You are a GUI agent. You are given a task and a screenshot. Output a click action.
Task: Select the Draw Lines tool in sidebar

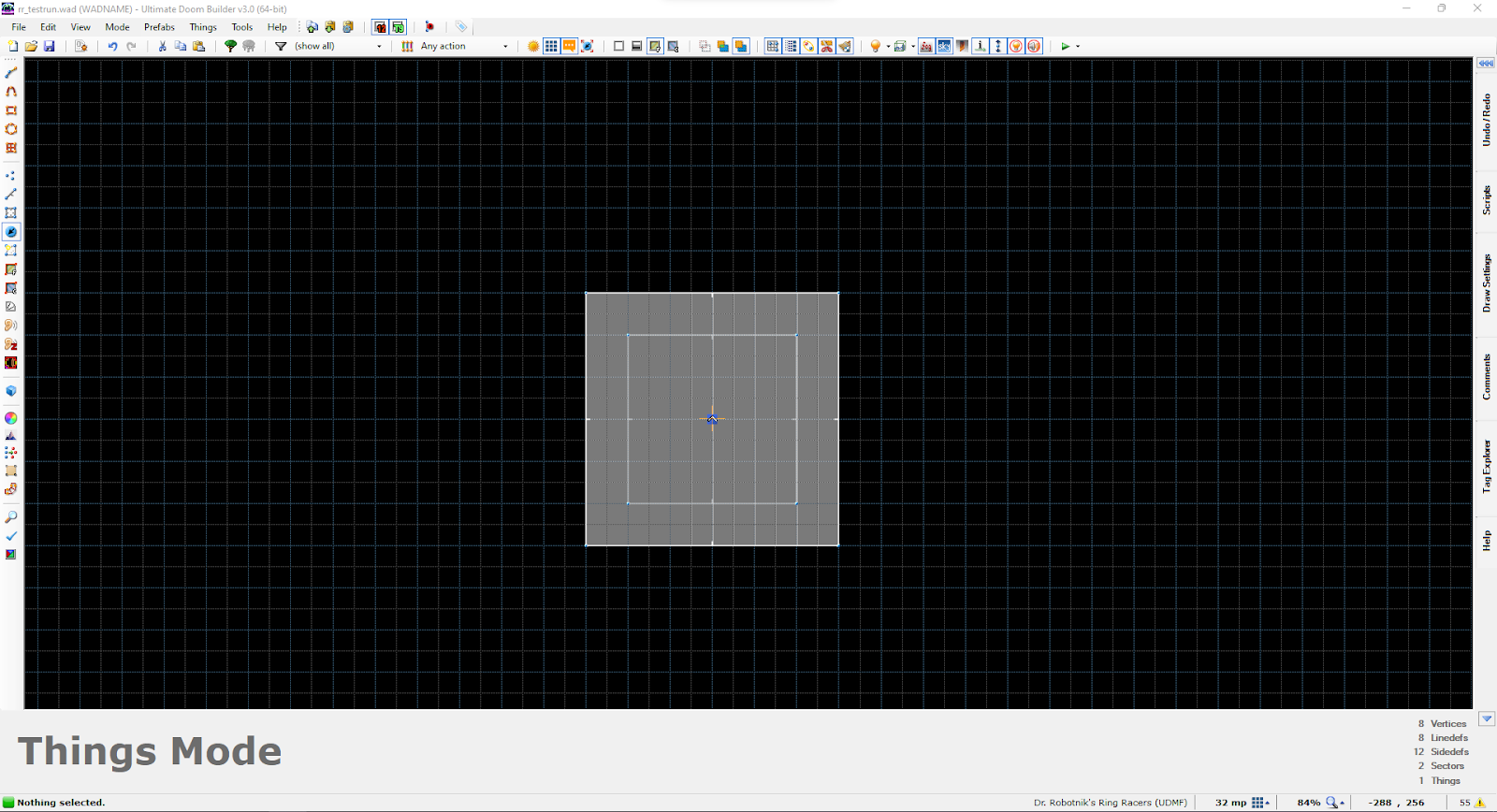[11, 72]
